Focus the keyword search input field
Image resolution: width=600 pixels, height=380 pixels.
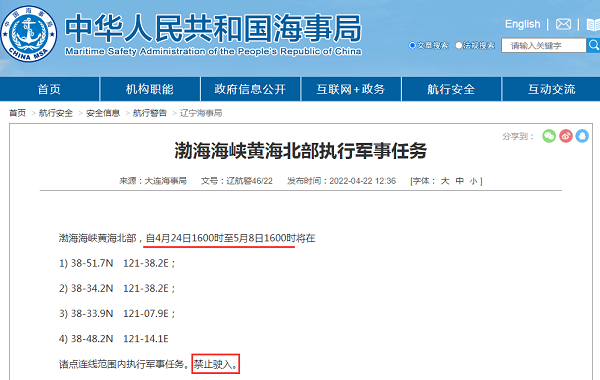tap(543, 46)
